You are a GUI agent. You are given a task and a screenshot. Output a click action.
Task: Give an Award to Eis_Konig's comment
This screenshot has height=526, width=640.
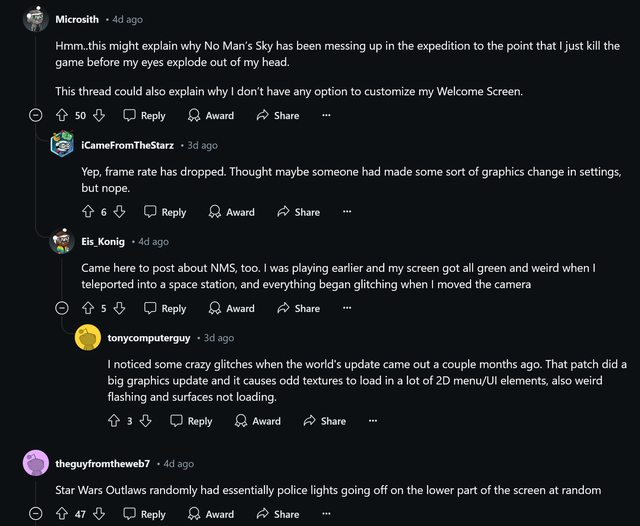(231, 309)
